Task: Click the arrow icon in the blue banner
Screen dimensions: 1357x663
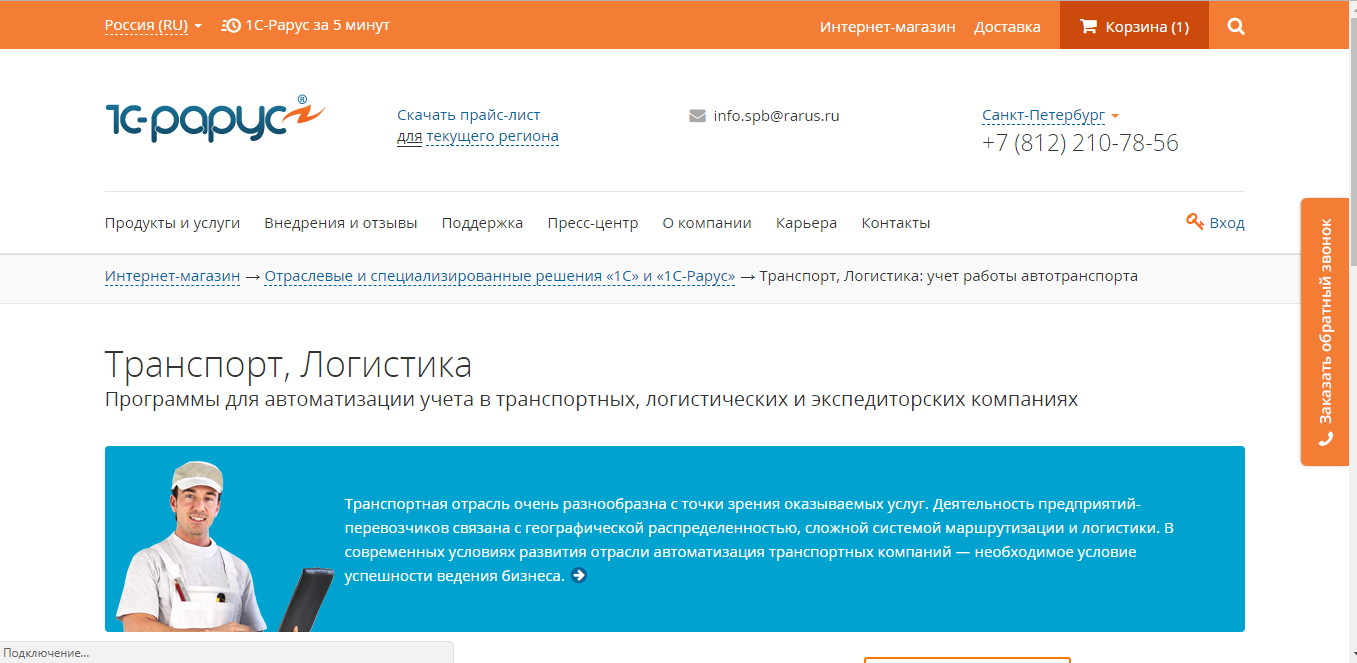Action: [578, 574]
